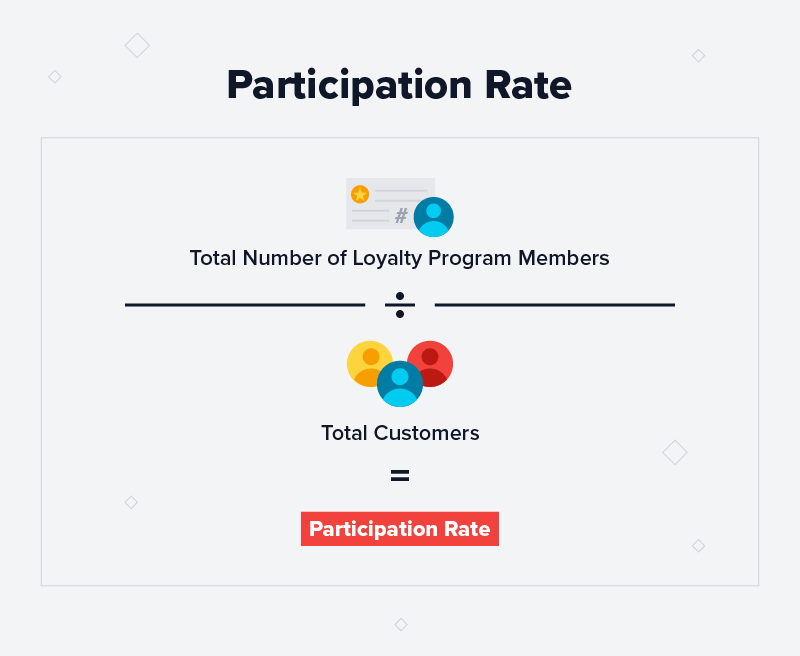Click the large diamond near top left
Viewport: 800px width, 656px height.
(137, 45)
